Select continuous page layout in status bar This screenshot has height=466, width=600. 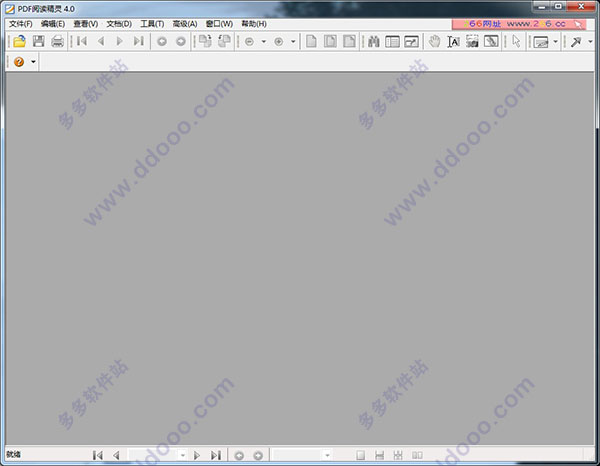(x=379, y=455)
